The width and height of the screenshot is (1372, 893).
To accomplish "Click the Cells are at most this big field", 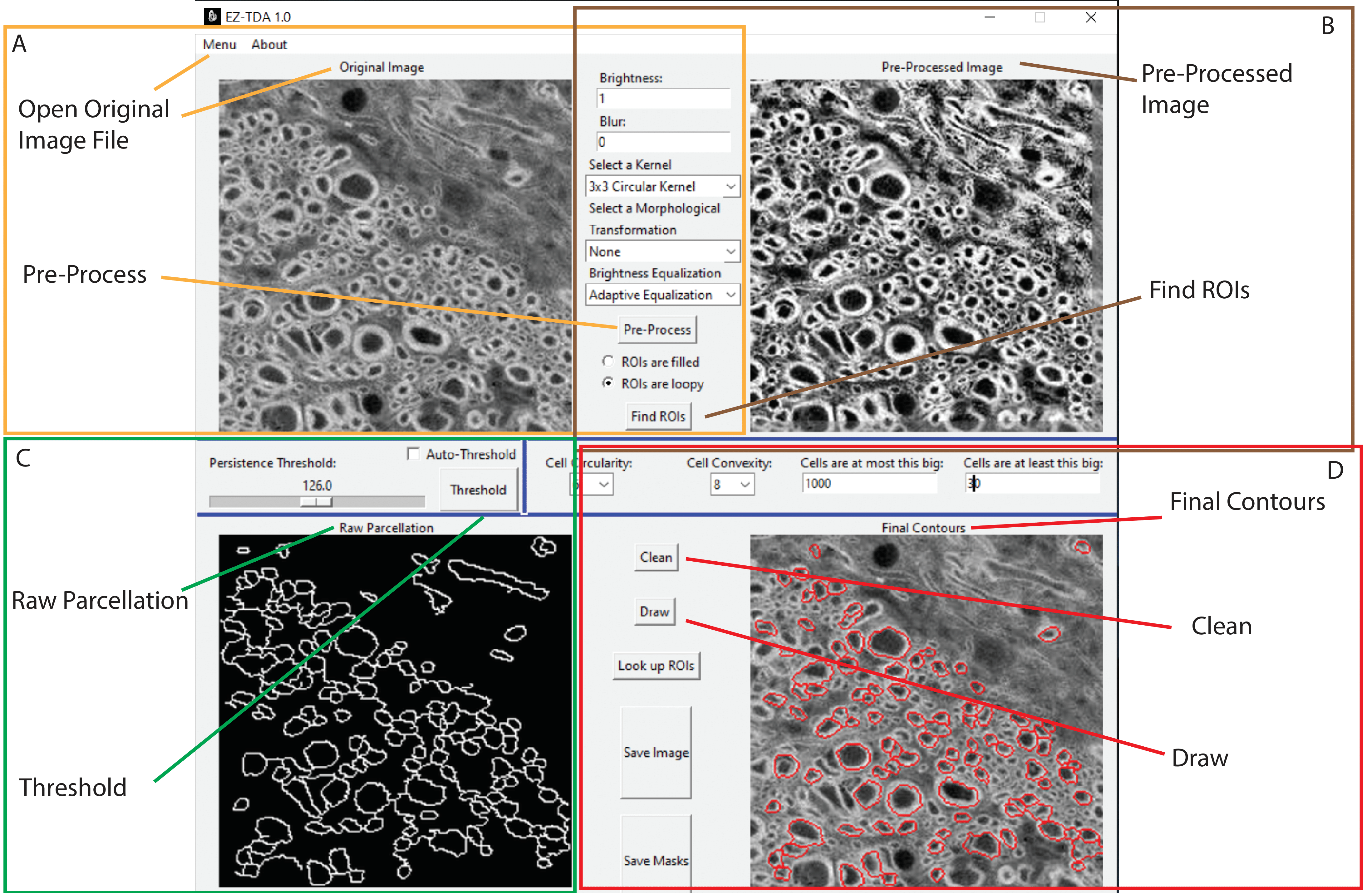I will tap(870, 483).
